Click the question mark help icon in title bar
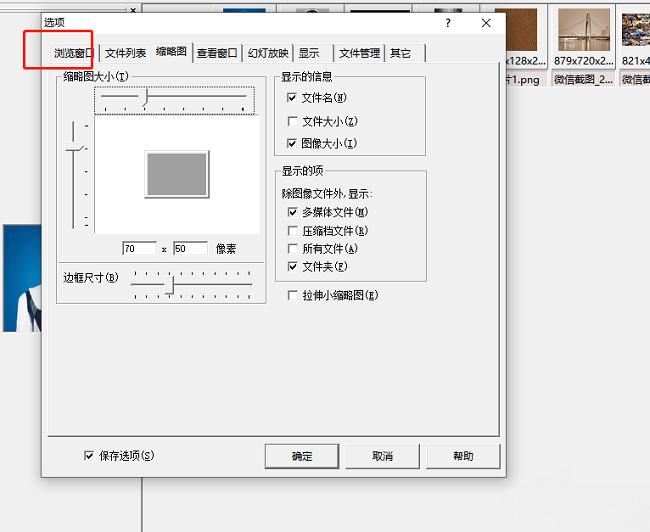The width and height of the screenshot is (650, 532). 448,23
